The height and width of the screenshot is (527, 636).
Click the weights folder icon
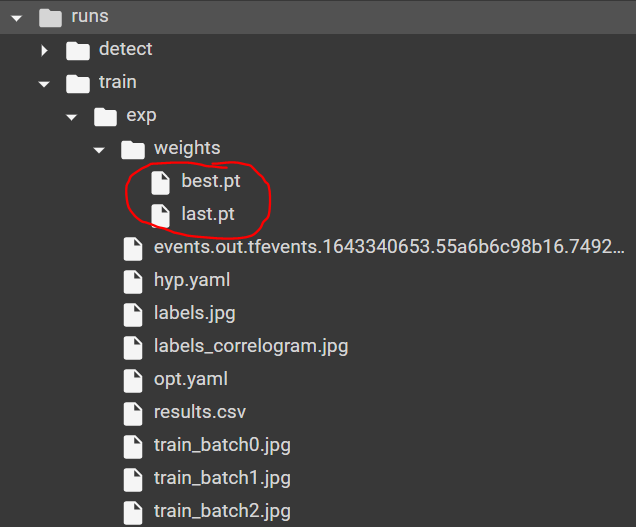pyautogui.click(x=133, y=148)
